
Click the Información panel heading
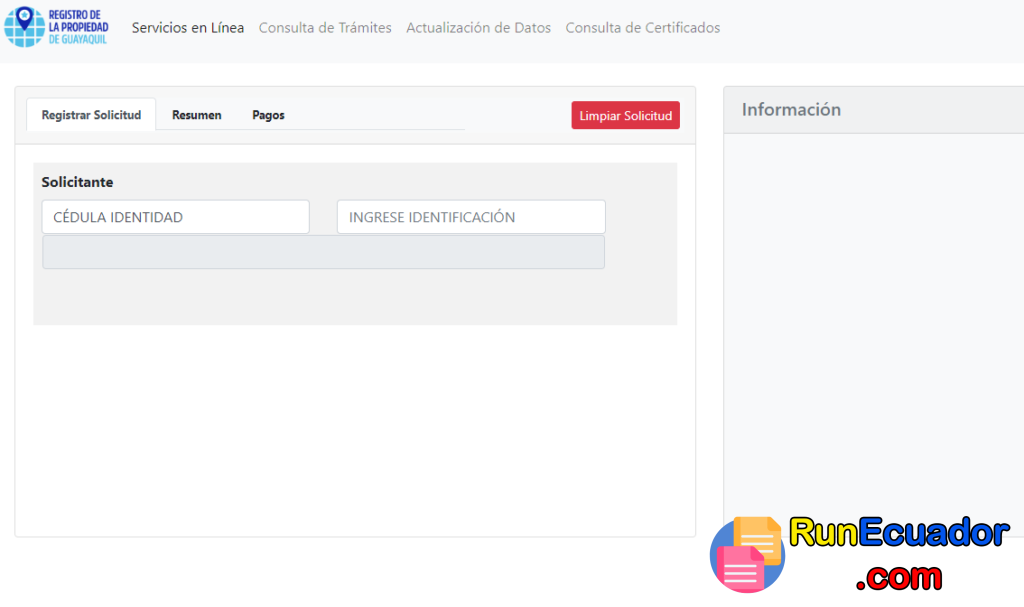[x=791, y=109]
